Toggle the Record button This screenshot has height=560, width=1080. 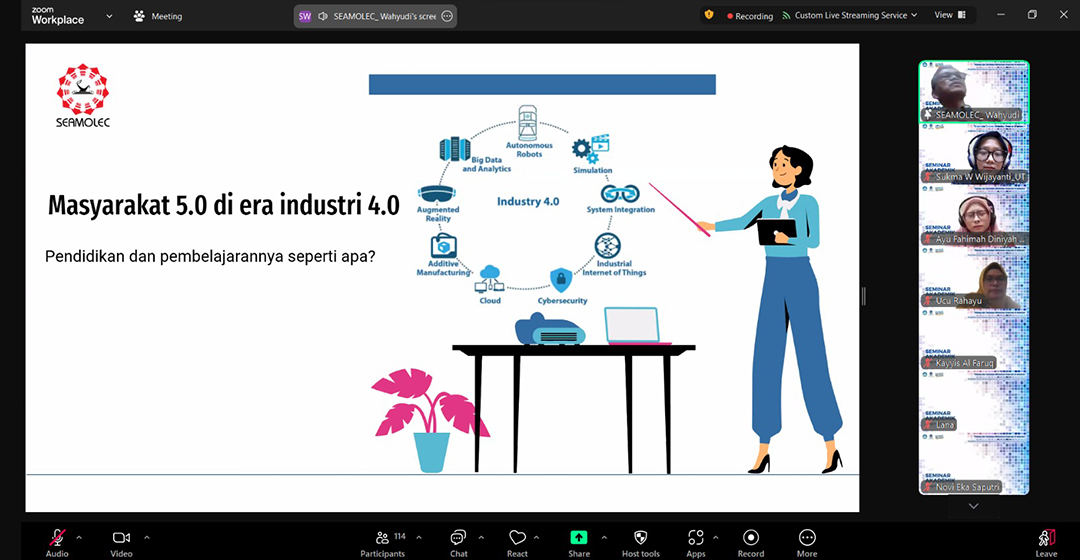(x=751, y=538)
